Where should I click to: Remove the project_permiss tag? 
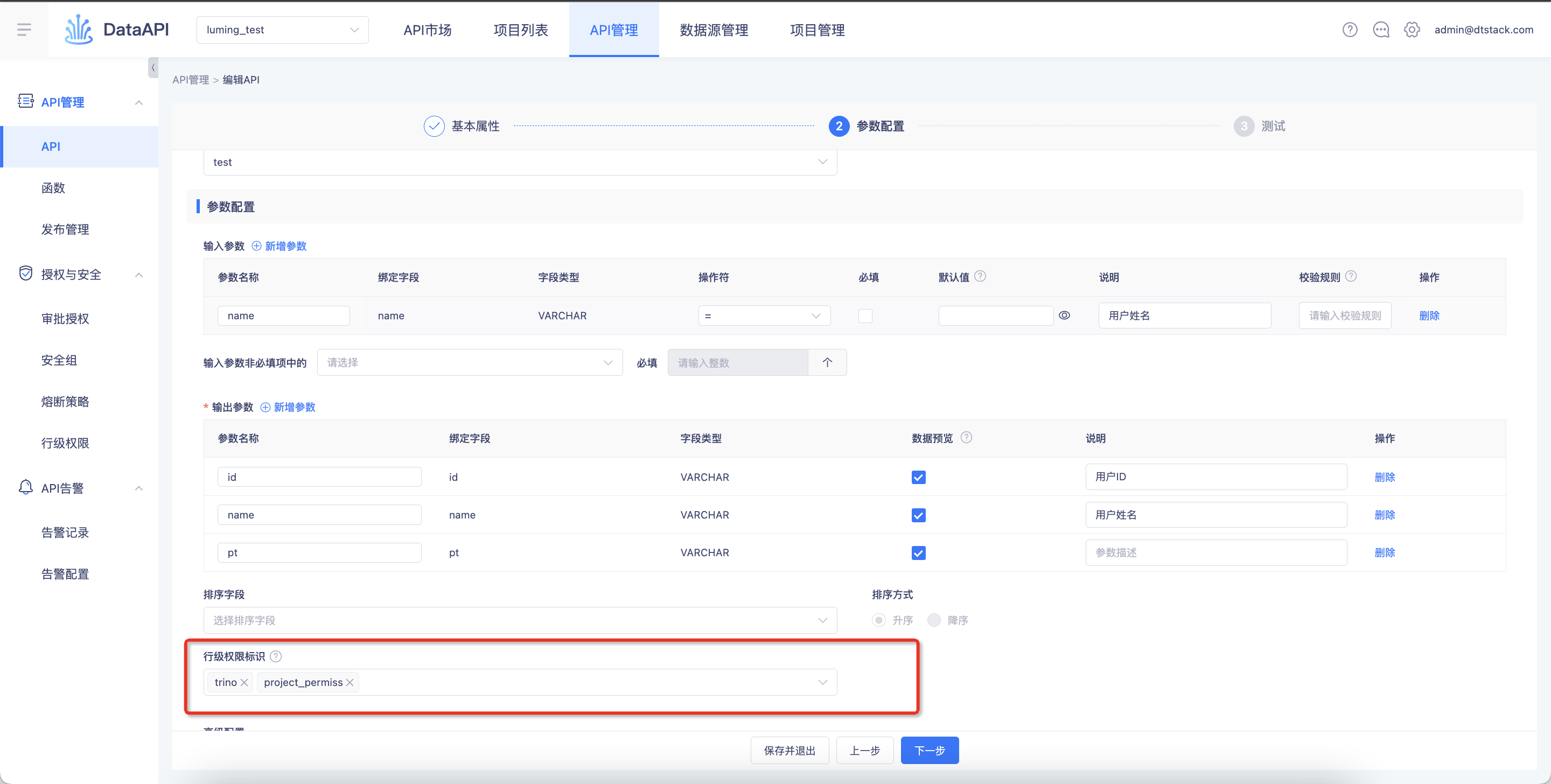click(349, 682)
